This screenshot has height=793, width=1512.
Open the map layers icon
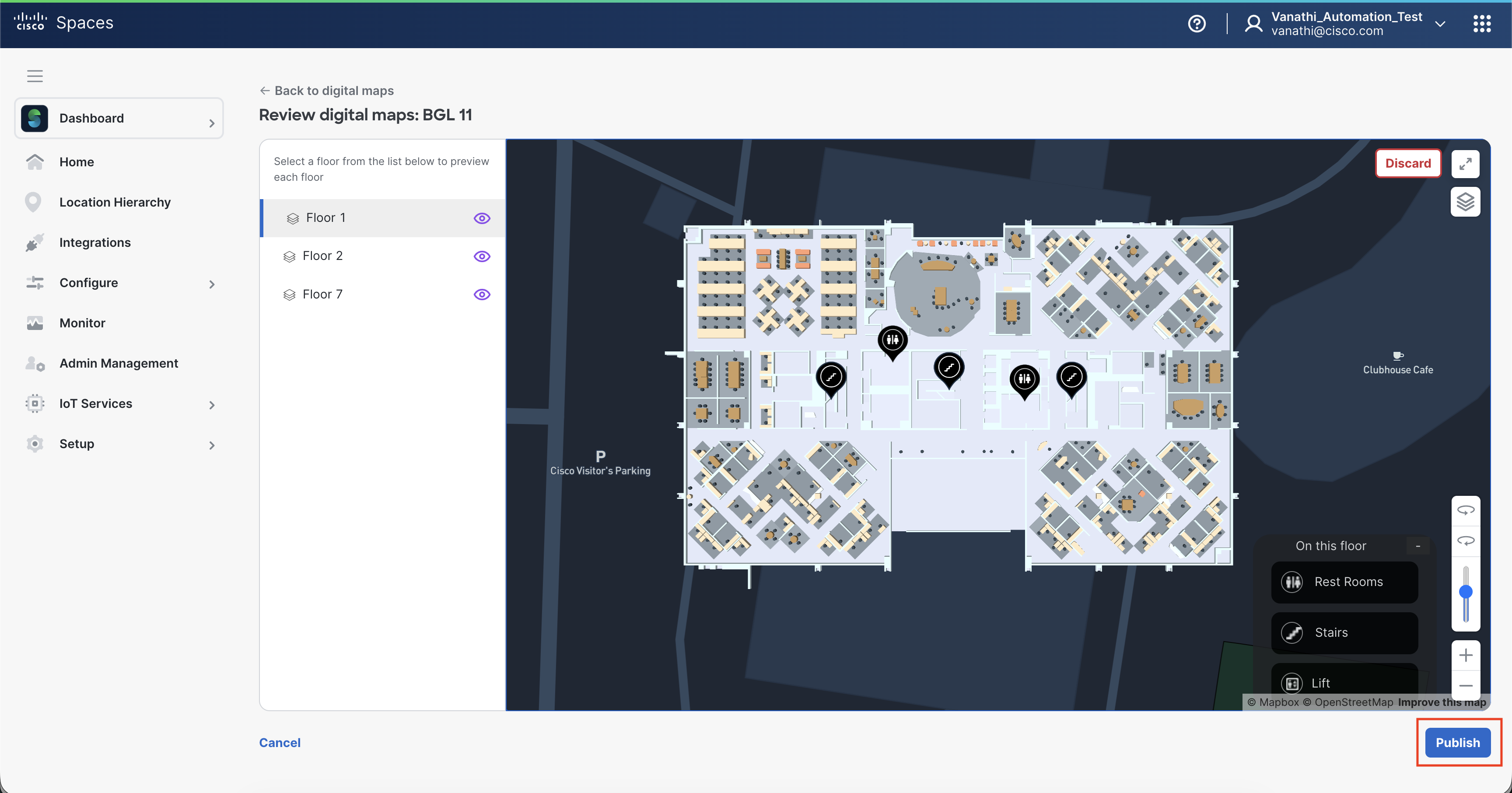coord(1465,202)
